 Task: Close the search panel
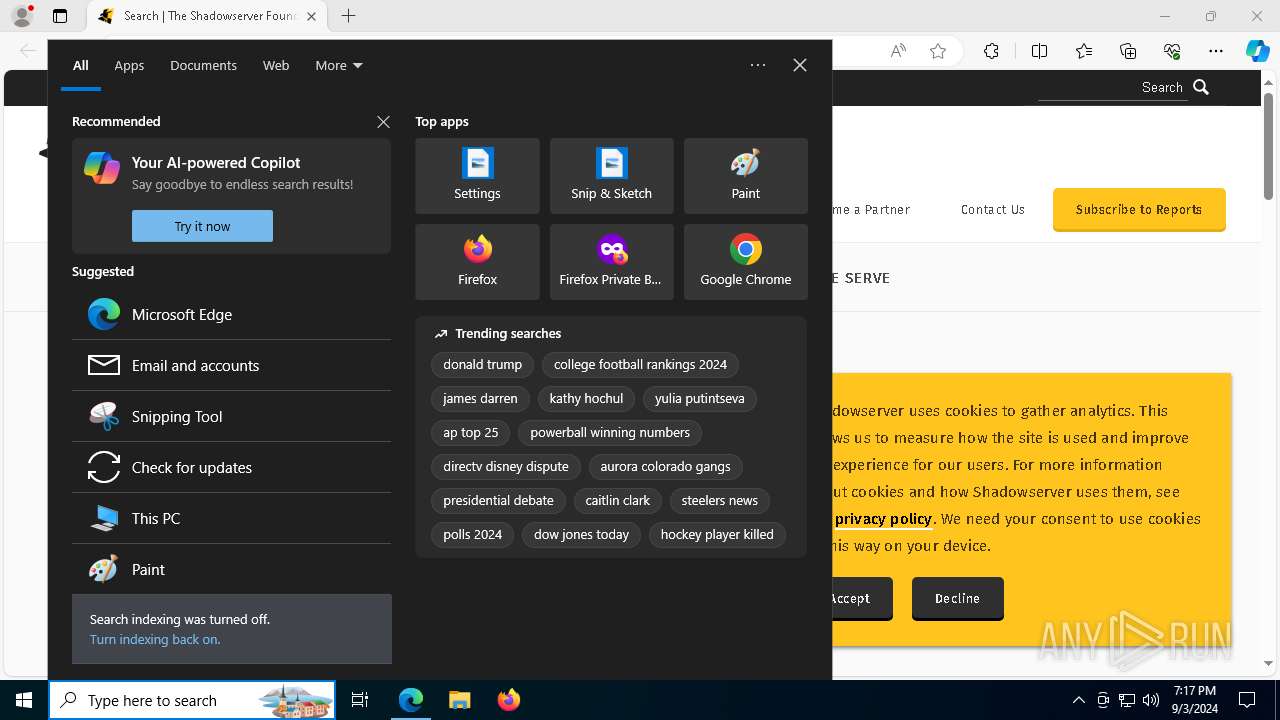(800, 65)
